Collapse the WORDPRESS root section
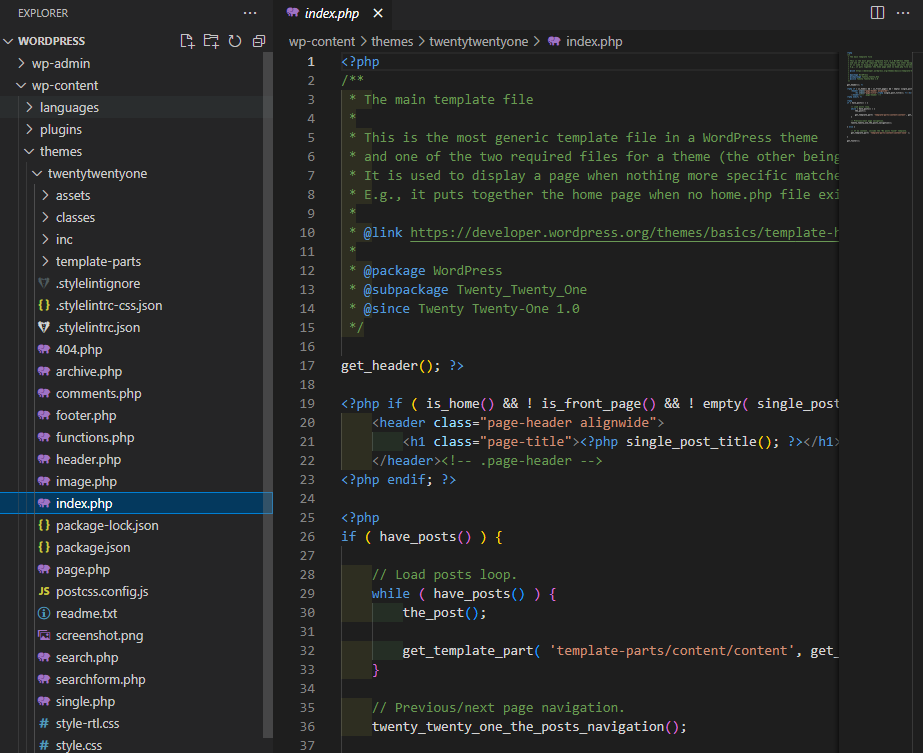The height and width of the screenshot is (753, 923). click(x=51, y=41)
